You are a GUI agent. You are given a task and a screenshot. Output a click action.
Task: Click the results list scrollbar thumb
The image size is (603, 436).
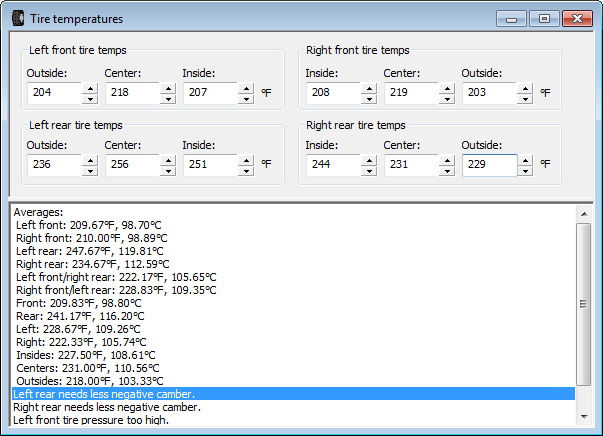pos(584,304)
